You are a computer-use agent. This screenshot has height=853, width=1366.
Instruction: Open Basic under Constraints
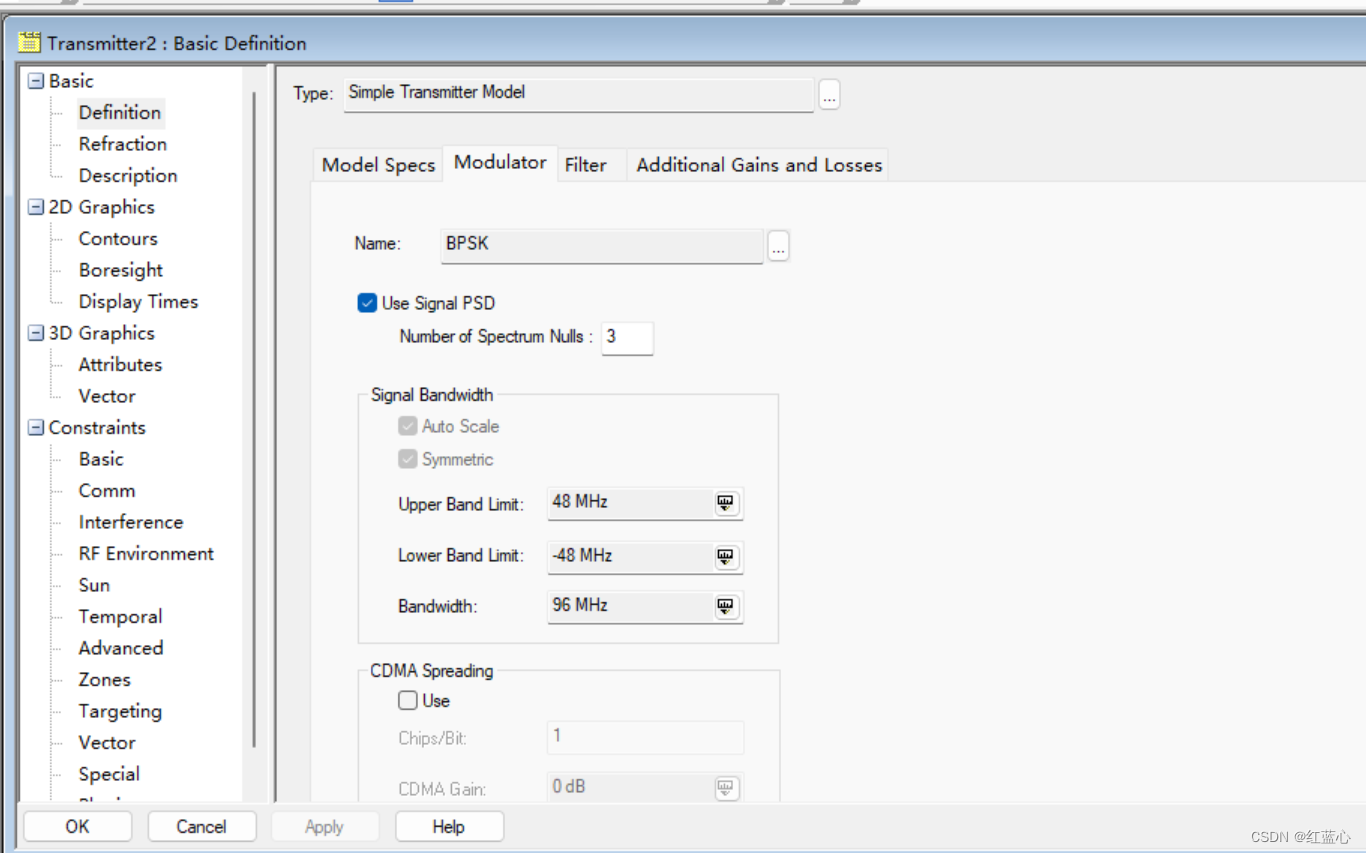pos(101,459)
